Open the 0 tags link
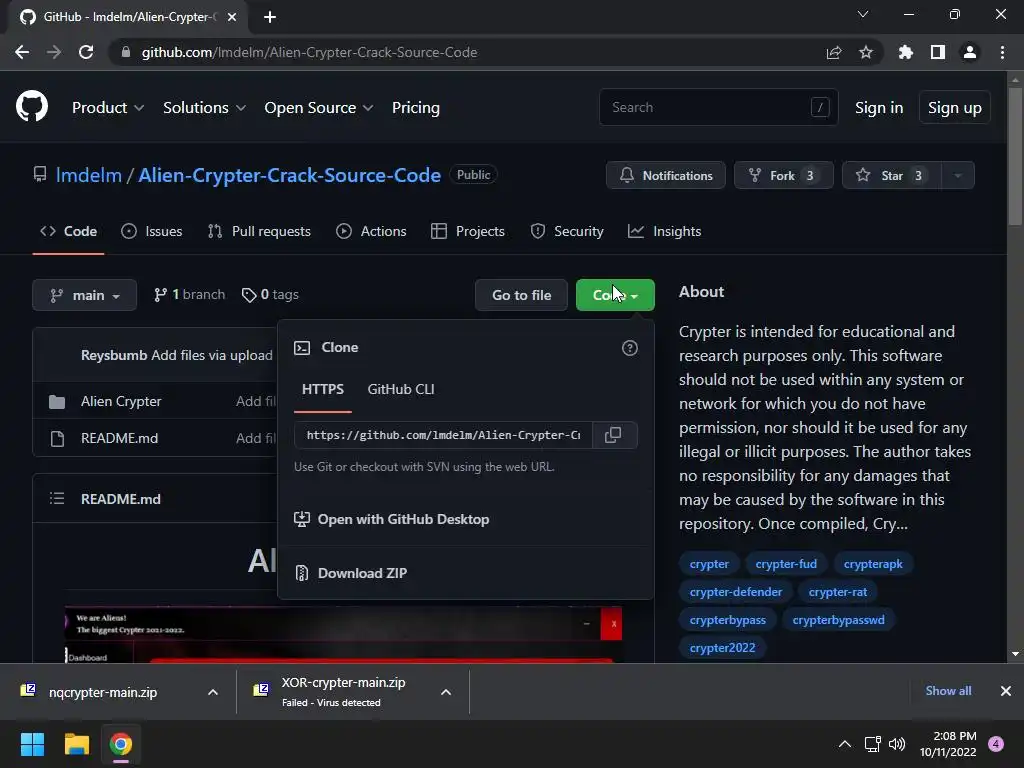 coord(270,295)
